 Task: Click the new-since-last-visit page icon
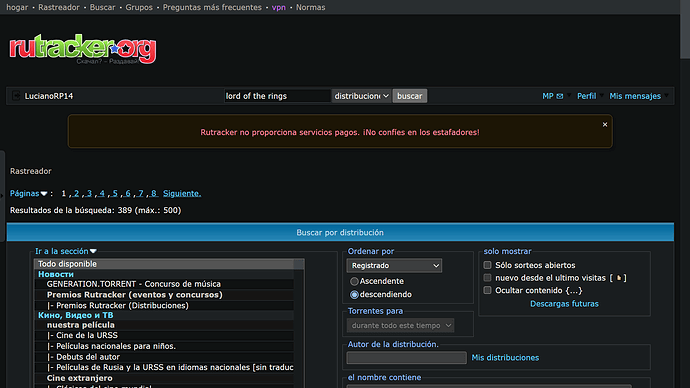(x=619, y=278)
